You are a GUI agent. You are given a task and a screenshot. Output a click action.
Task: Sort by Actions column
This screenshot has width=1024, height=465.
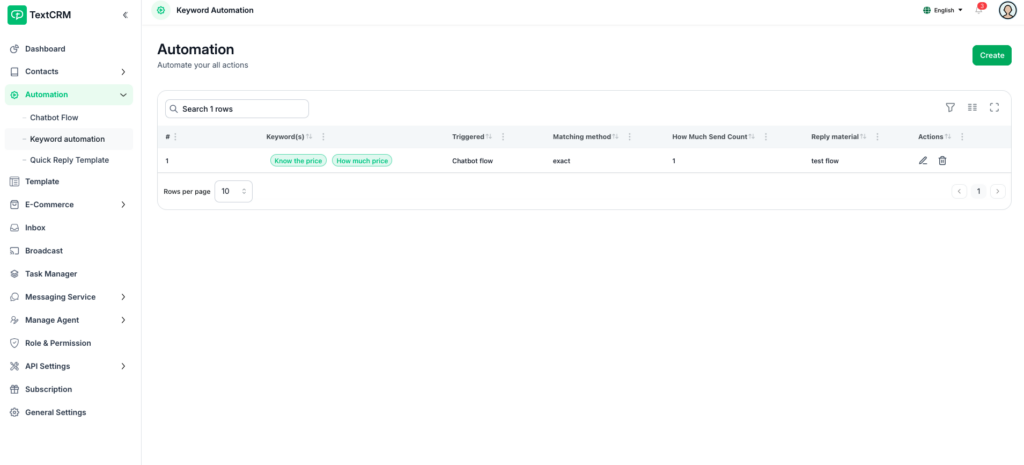[x=948, y=137]
